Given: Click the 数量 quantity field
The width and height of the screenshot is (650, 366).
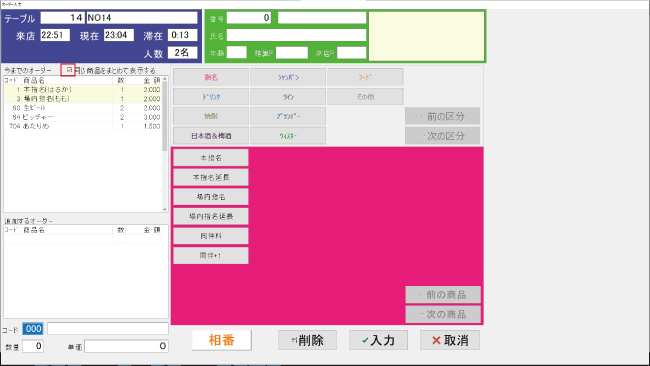Looking at the screenshot, I should tap(33, 346).
